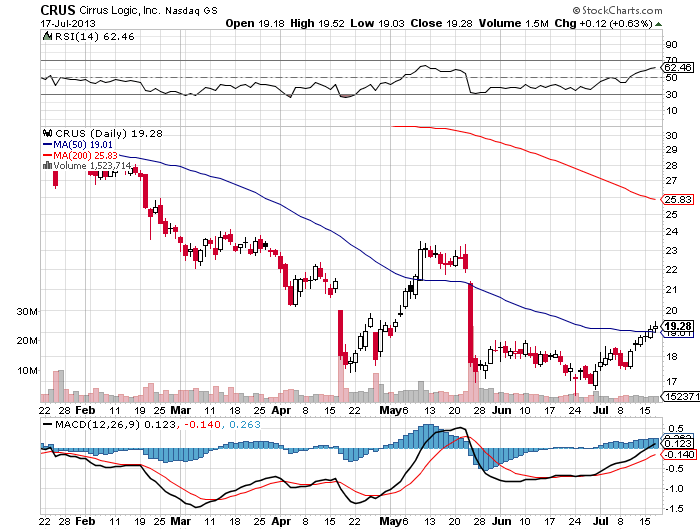The height and width of the screenshot is (530, 700).
Task: Click the 50 label on the RSI axis
Action: 671,78
